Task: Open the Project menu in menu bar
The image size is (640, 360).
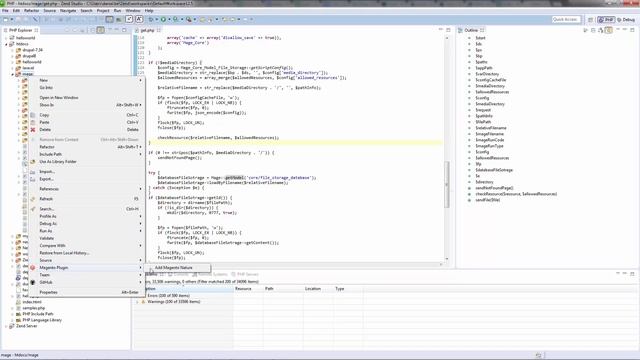Action: (103, 11)
